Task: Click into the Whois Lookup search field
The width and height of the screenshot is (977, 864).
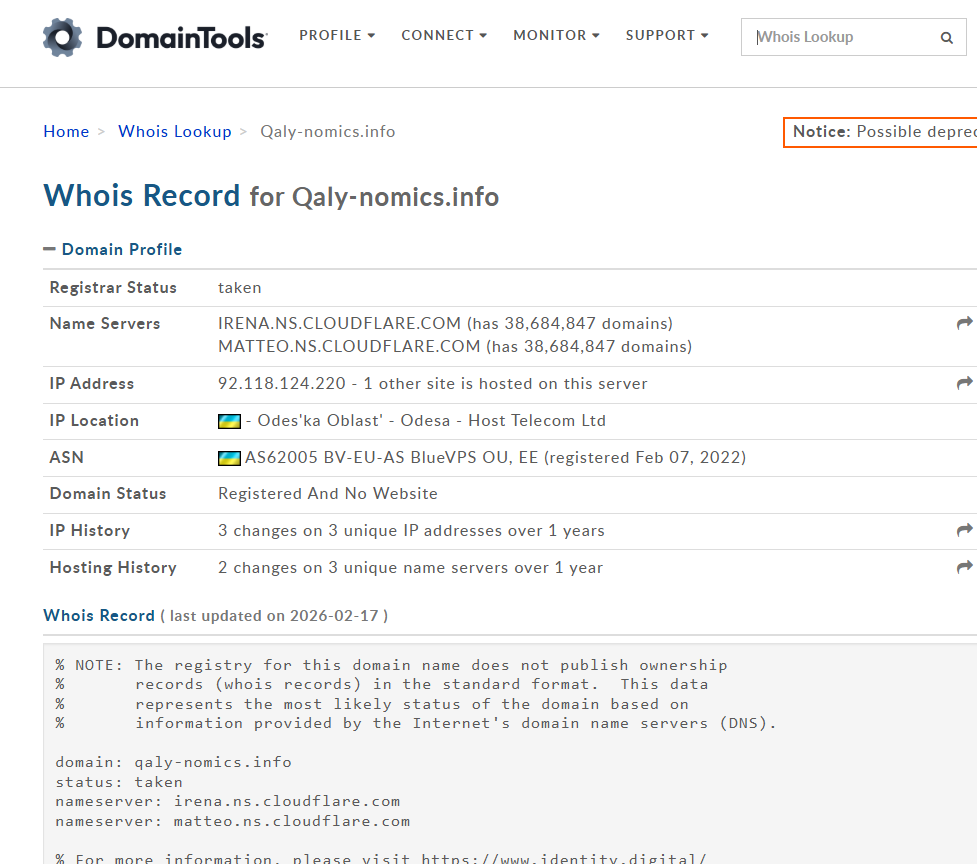Action: coord(840,37)
